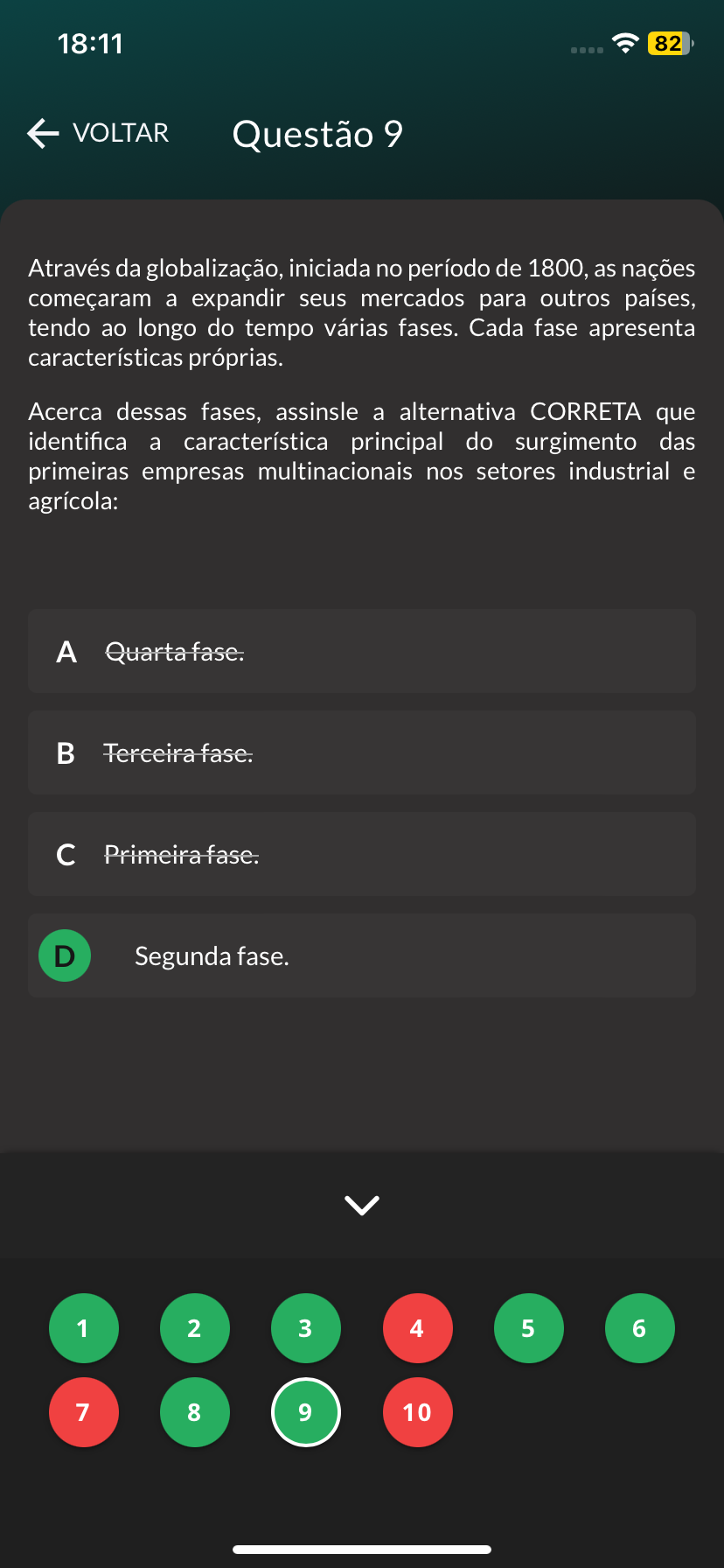Open question 3 in navigator
The image size is (724, 1568).
[305, 1328]
